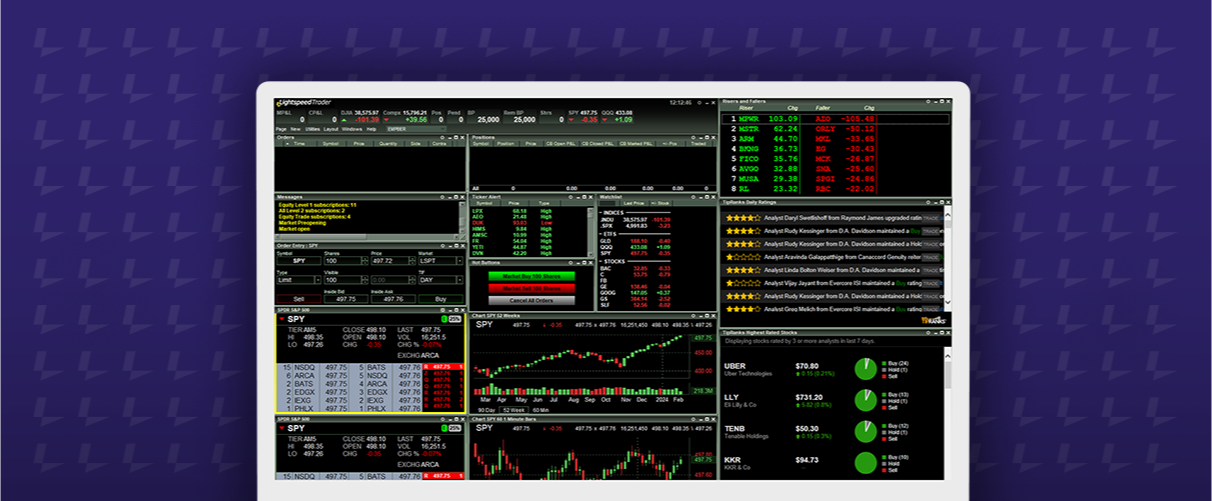This screenshot has height=501, width=1212.
Task: Open Chart SPY 52 Weeks settings icon
Action: [x=693, y=316]
